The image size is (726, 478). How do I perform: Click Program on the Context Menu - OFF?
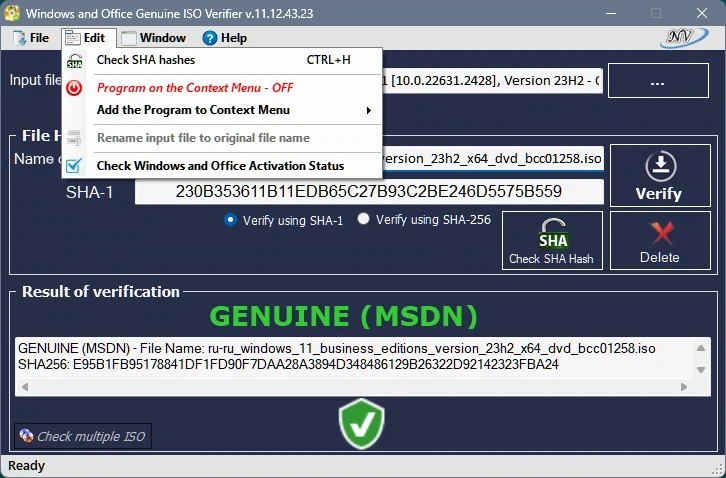222,88
